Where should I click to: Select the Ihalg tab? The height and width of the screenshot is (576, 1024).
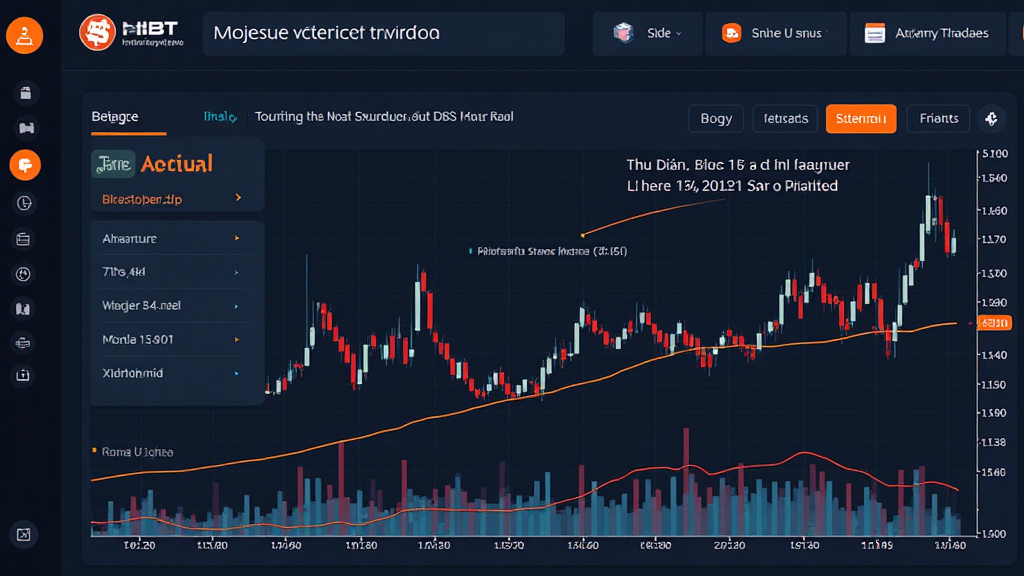[220, 117]
